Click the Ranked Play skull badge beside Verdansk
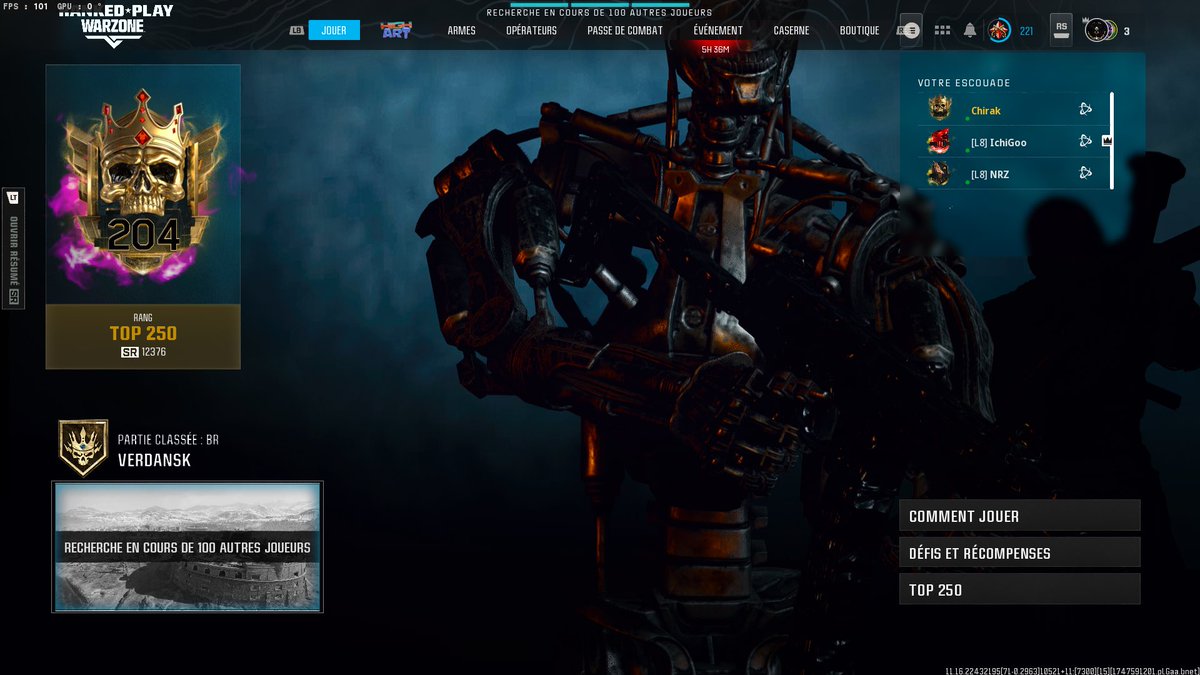Screen dimensions: 1200x675 [82, 447]
